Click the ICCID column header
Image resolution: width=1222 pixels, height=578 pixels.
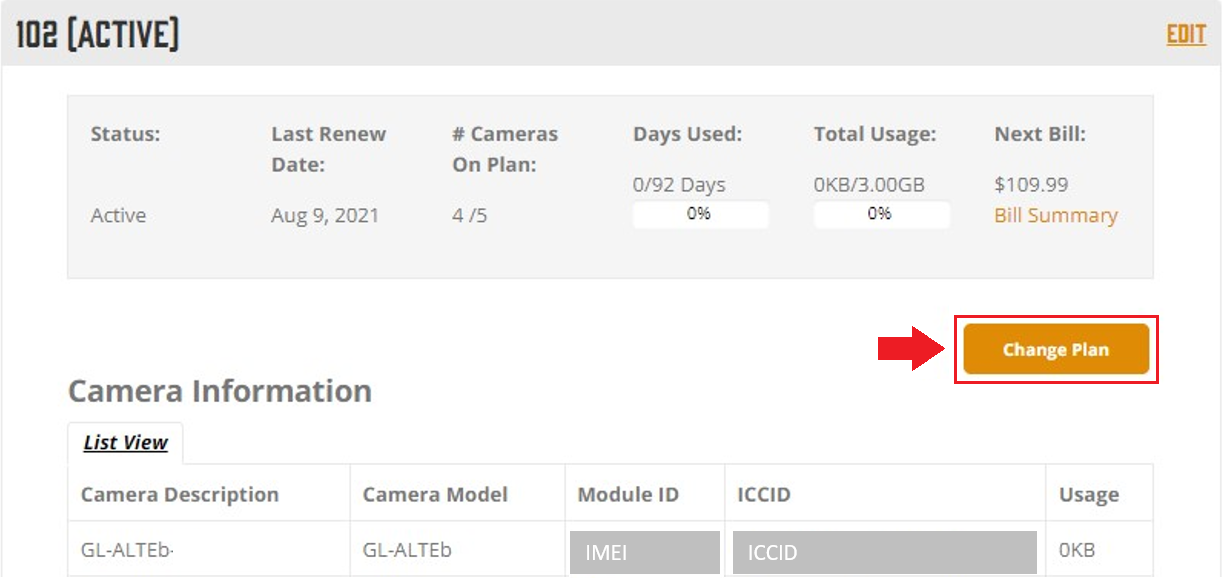pos(763,494)
